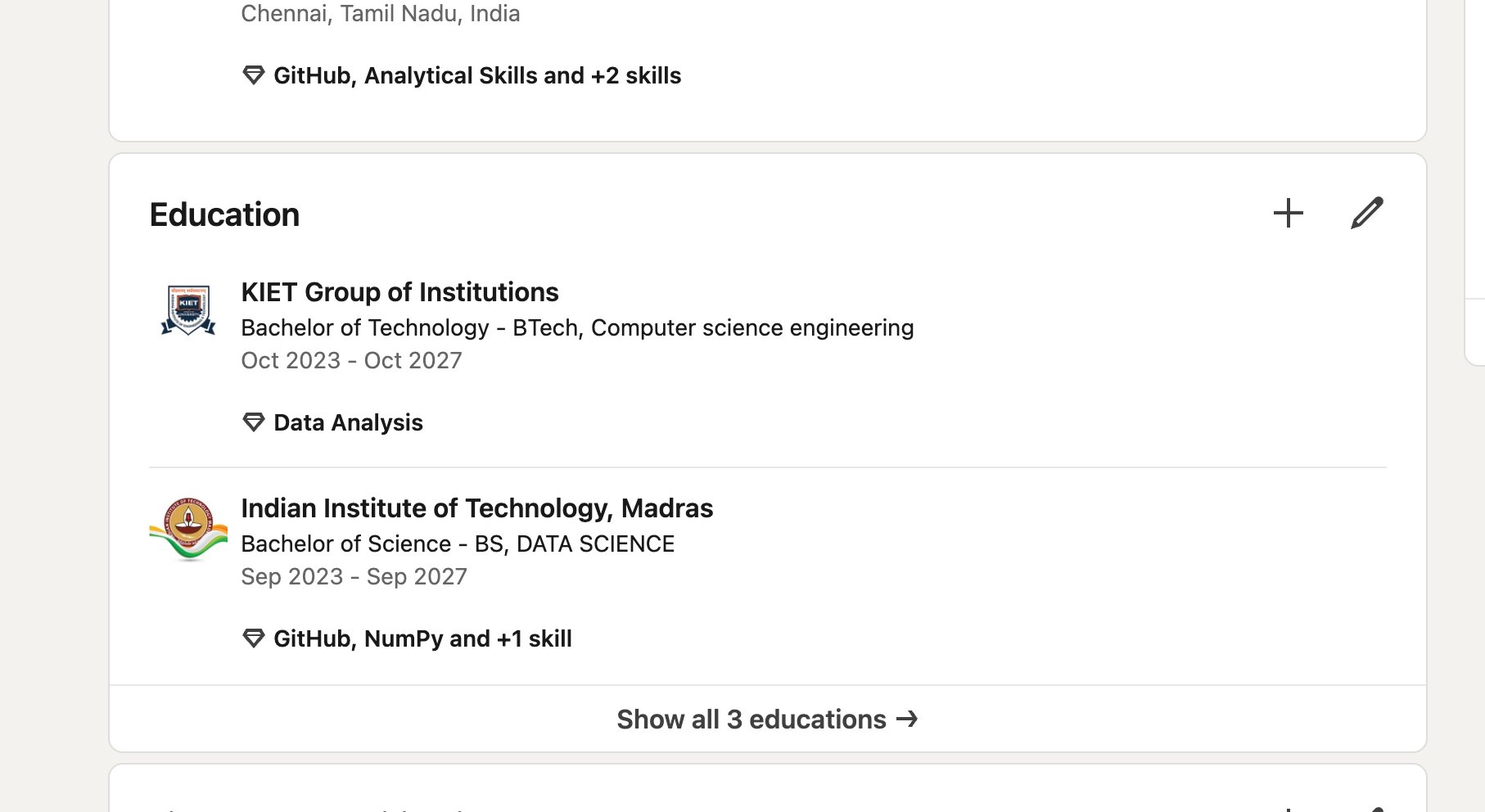
Task: Click the Bachelor of Science, DATA SCIENCE line
Action: [458, 544]
